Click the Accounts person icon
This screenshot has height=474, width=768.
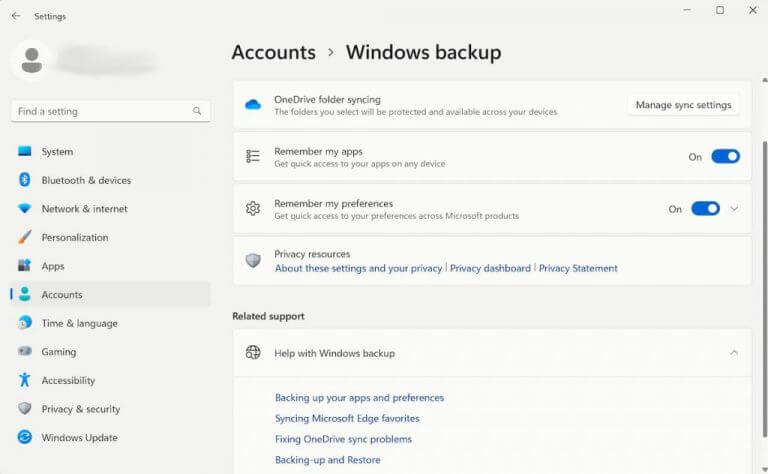pos(24,294)
